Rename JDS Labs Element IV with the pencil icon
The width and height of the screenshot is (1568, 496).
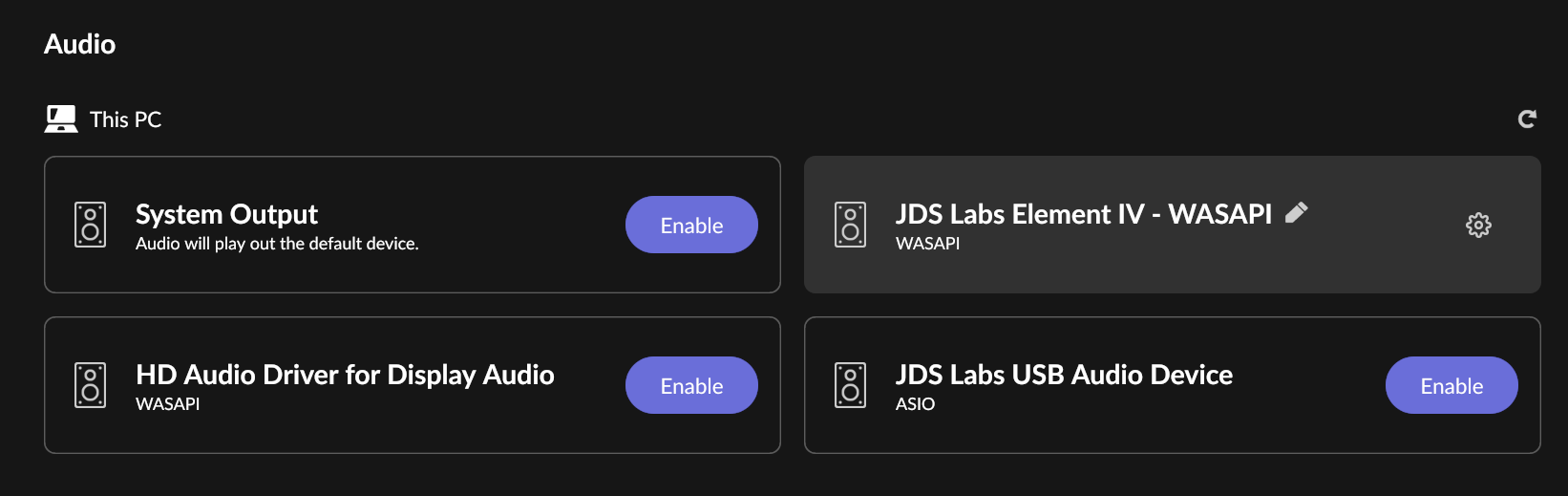pos(1296,212)
